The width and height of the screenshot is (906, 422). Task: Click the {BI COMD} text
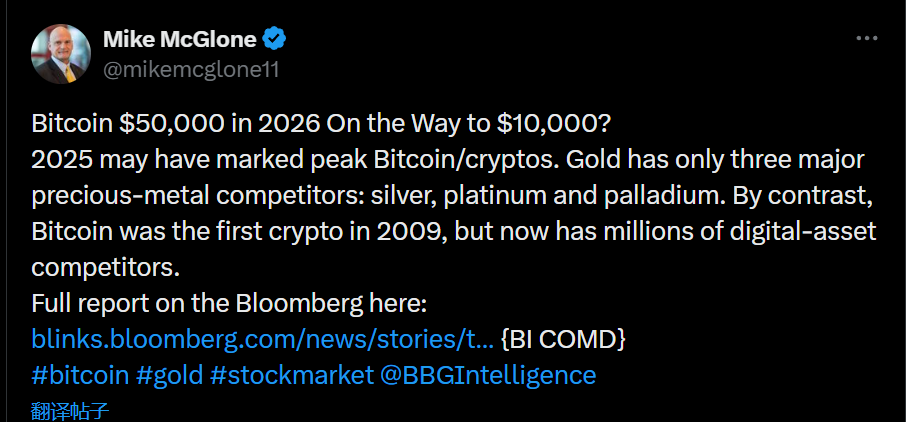(x=564, y=339)
